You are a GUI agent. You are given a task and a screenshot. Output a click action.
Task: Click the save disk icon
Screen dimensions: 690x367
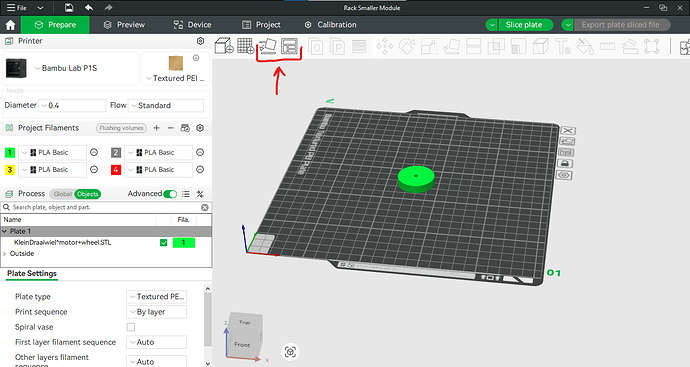pyautogui.click(x=69, y=7)
